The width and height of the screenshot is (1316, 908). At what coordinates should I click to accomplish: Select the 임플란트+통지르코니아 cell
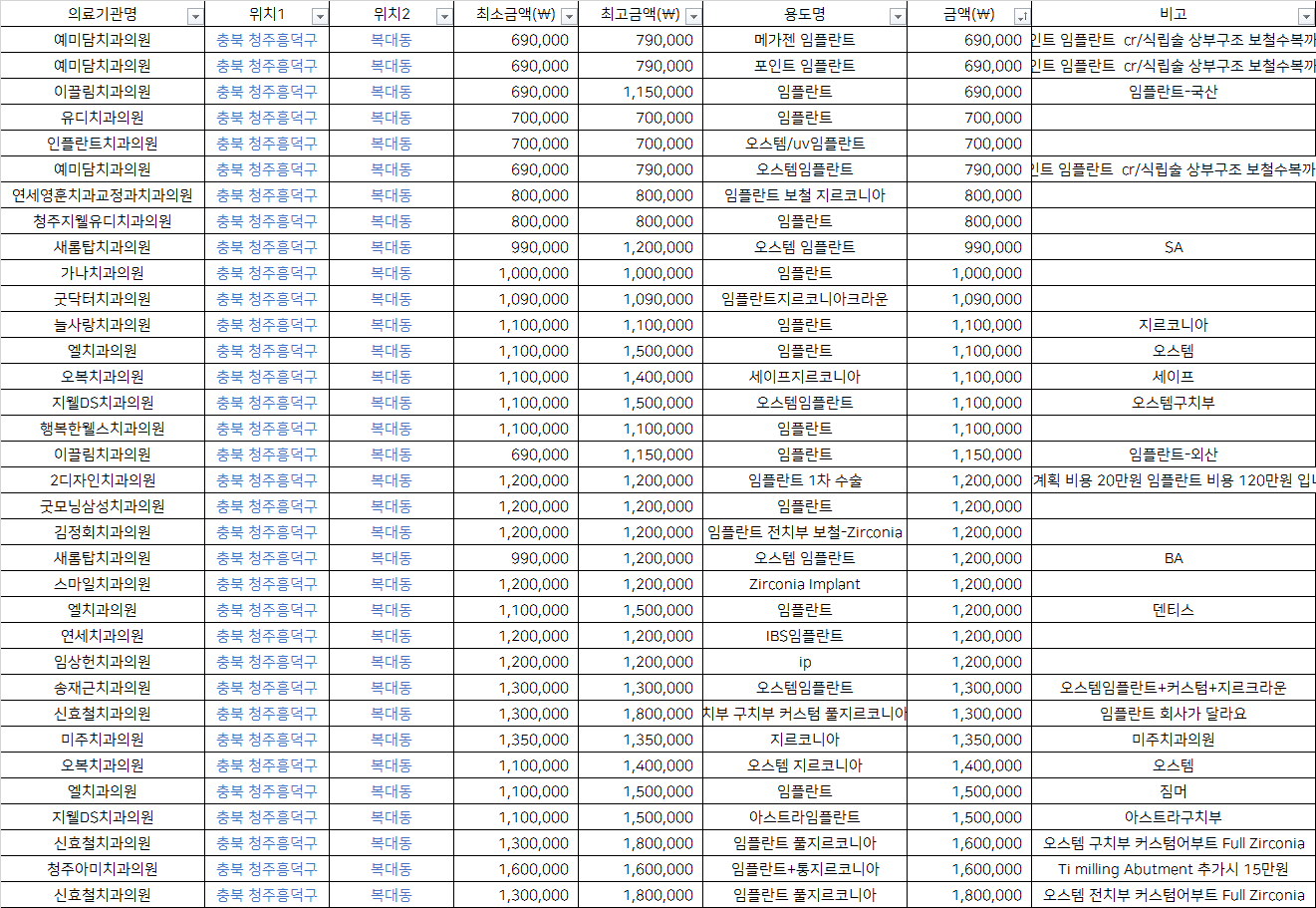805,869
